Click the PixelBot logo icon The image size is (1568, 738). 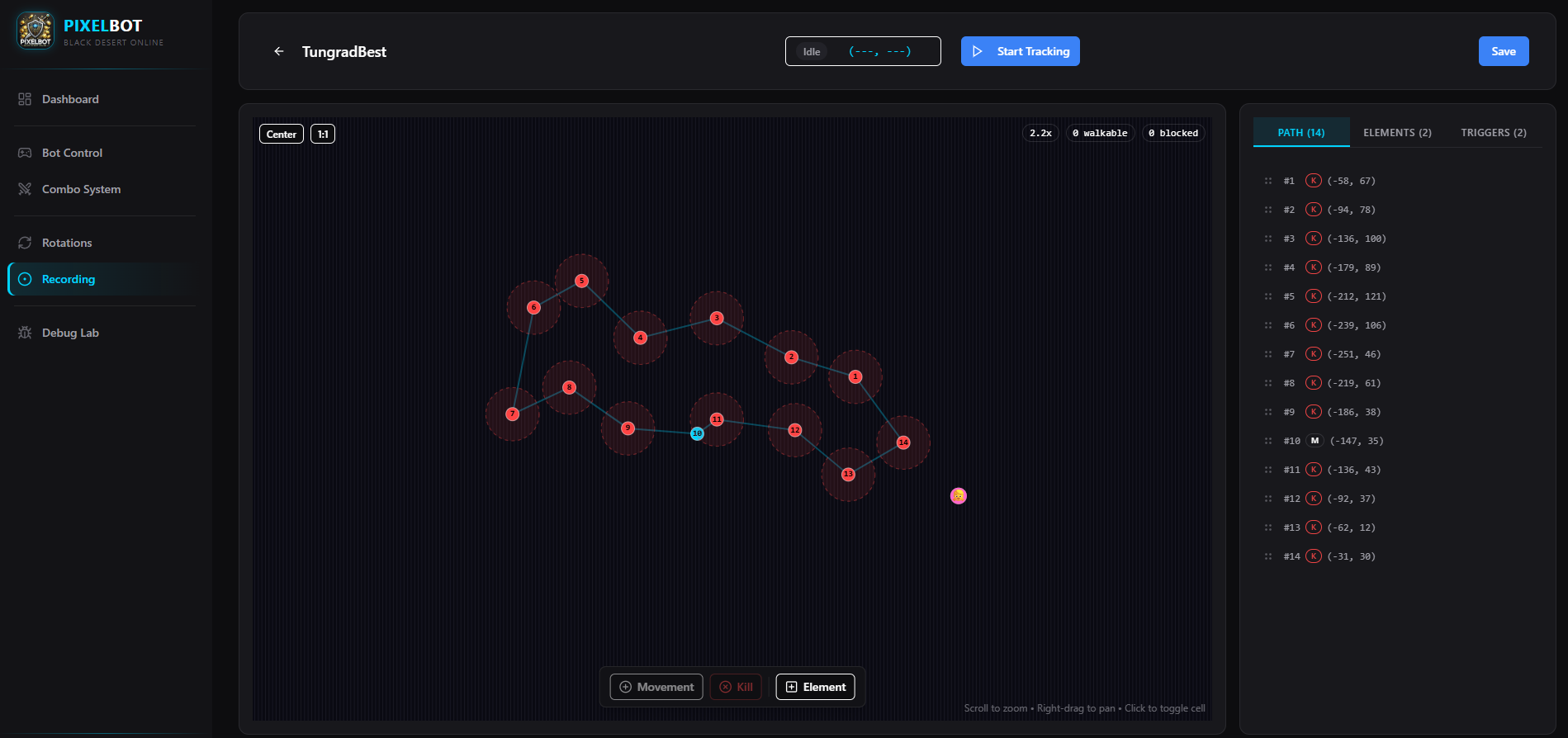coord(36,31)
